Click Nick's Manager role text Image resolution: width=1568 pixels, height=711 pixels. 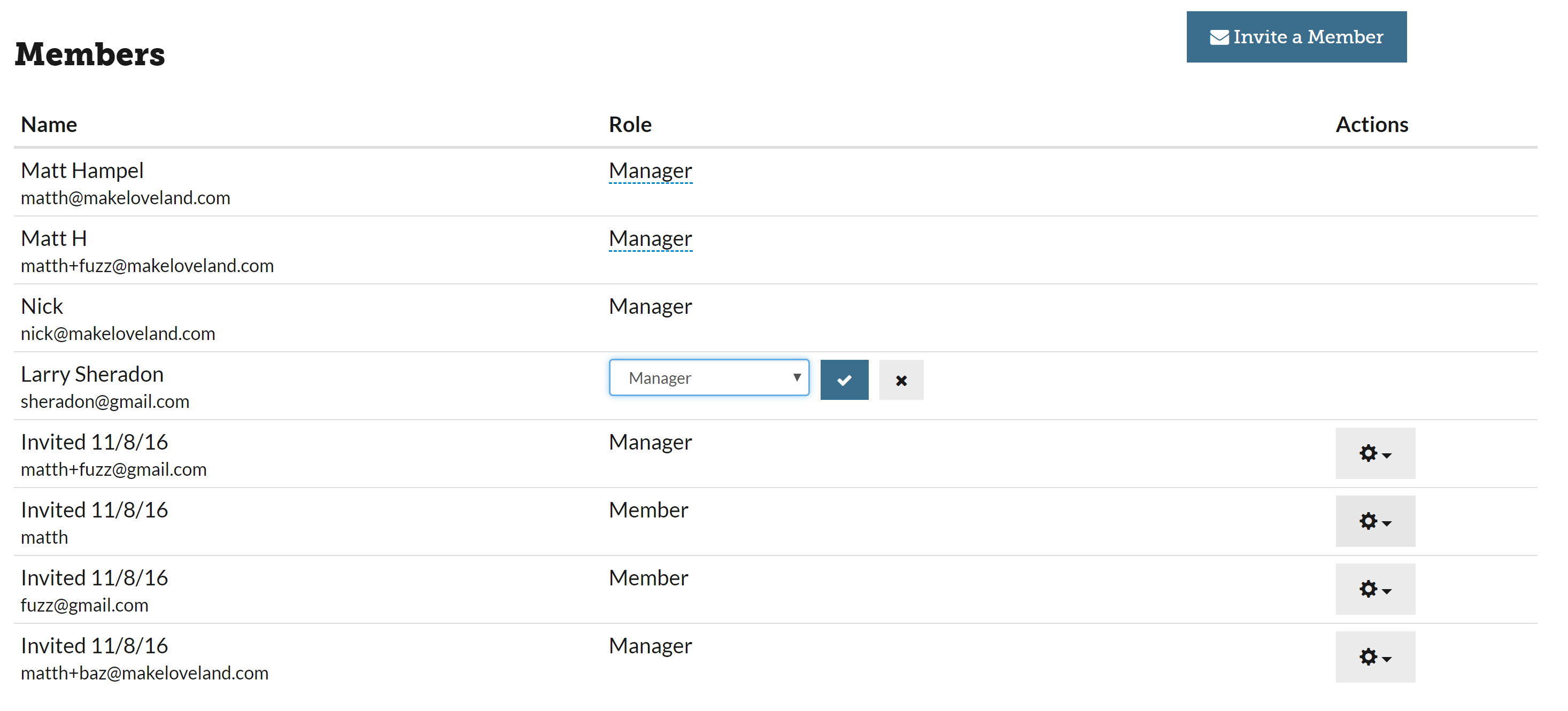[650, 306]
